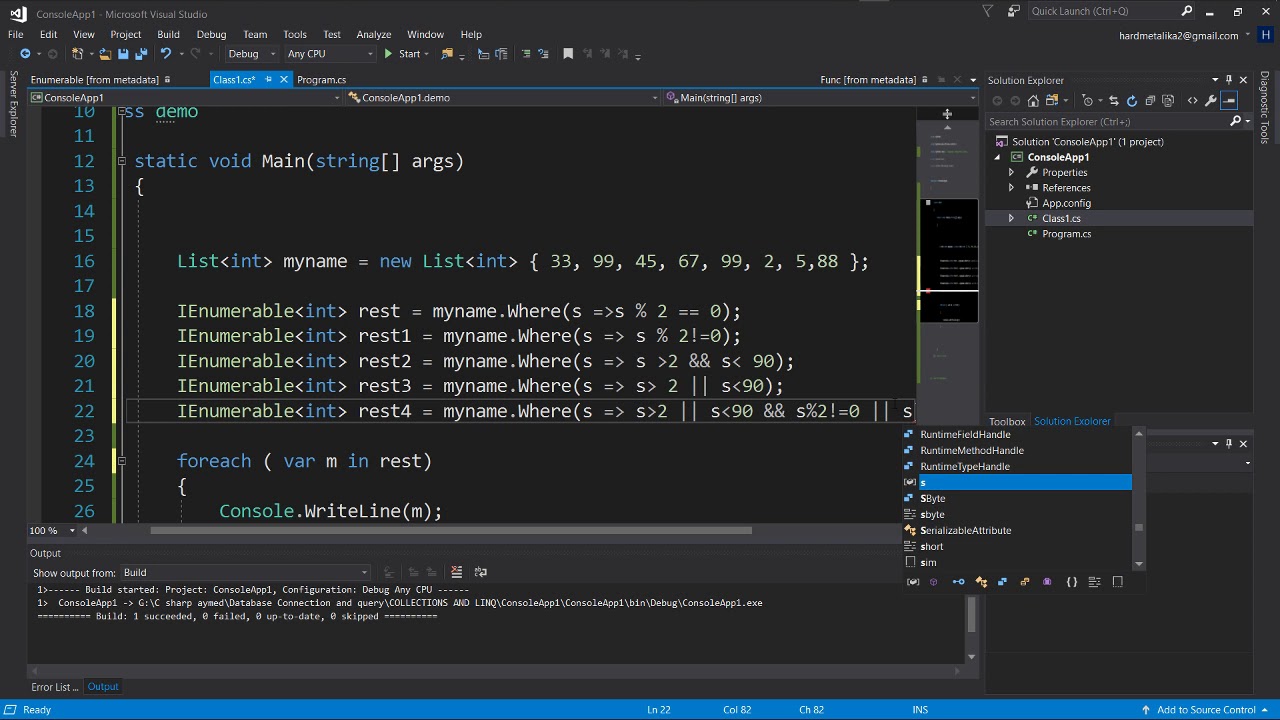Image resolution: width=1280 pixels, height=720 pixels.
Task: Collapse the Main method code region
Action: coord(121,161)
